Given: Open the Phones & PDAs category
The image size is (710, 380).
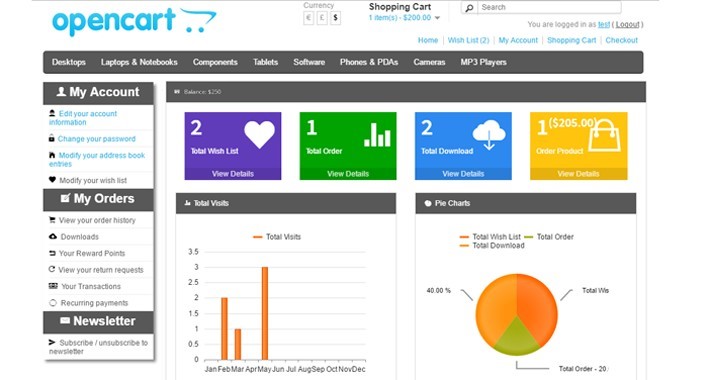Looking at the screenshot, I should coord(369,62).
